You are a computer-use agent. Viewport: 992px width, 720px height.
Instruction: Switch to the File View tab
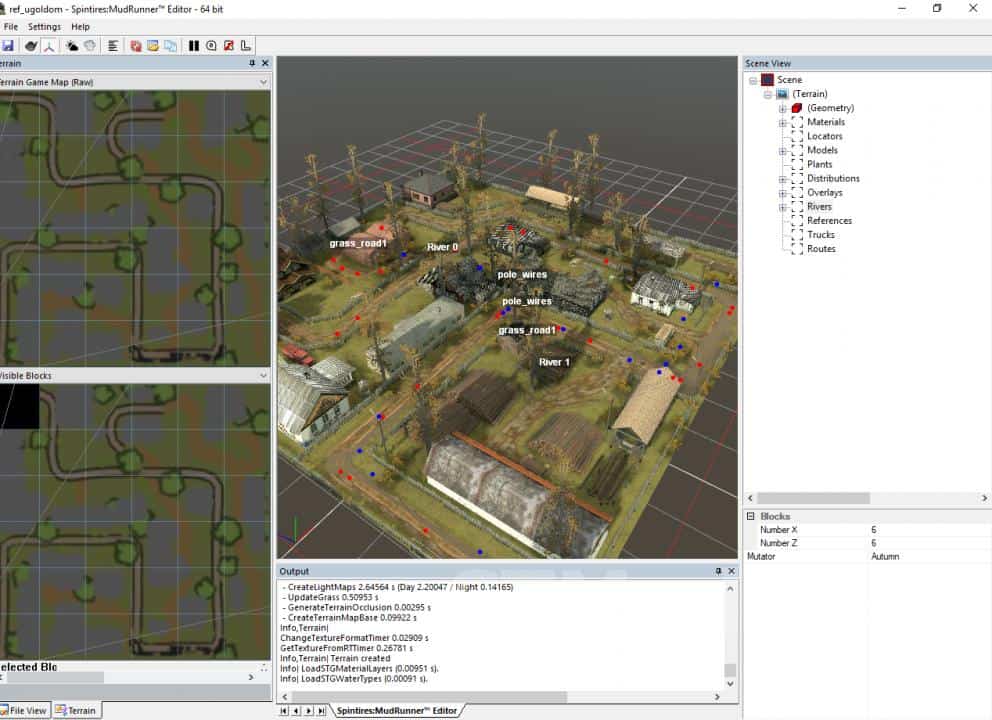pos(27,711)
